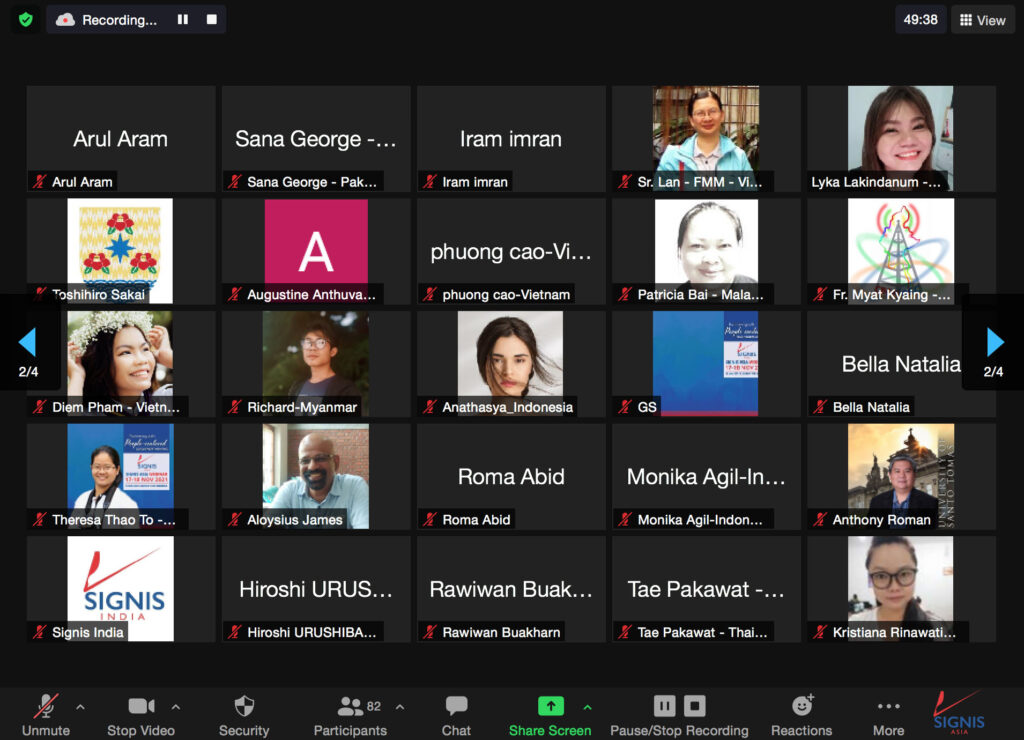Viewport: 1024px width, 740px height.
Task: Expand Share Screen options arrow
Action: (587, 707)
